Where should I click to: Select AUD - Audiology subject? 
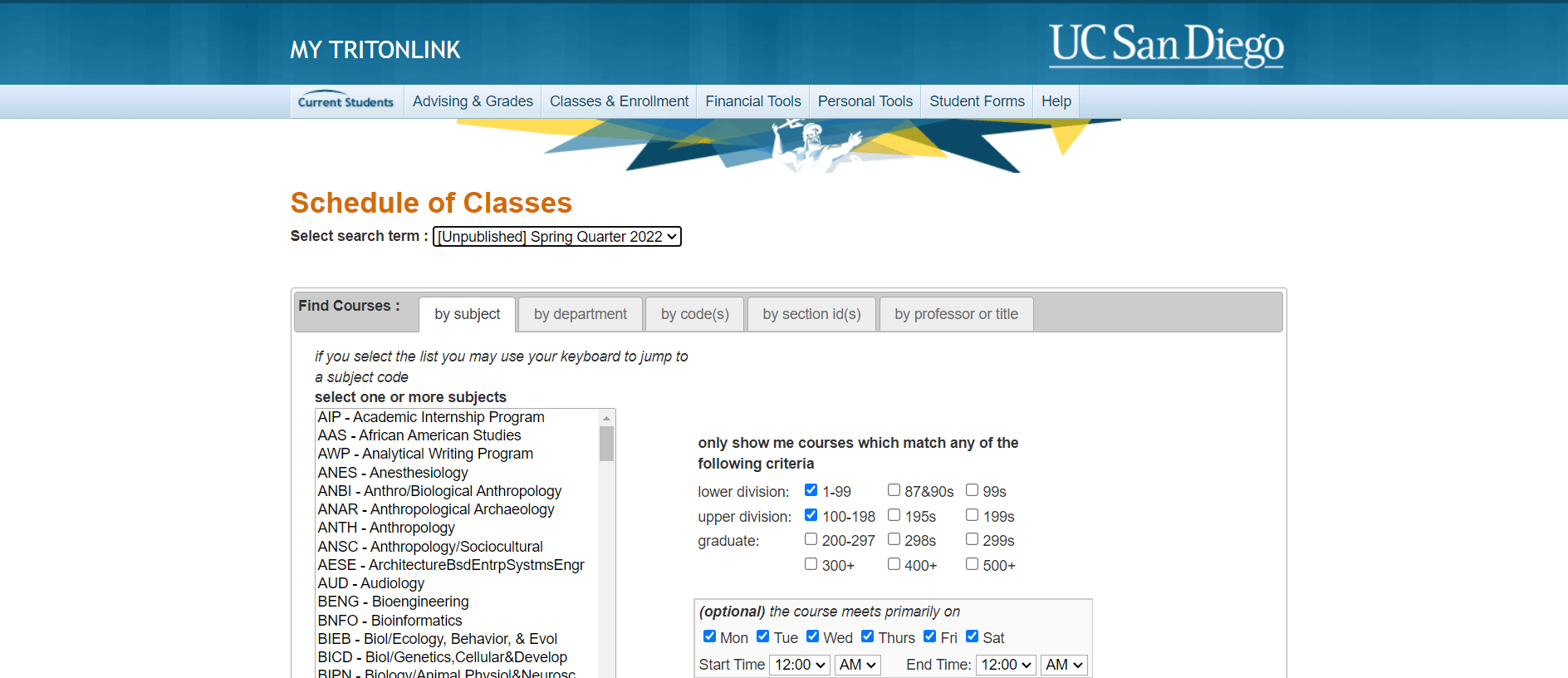(x=457, y=583)
